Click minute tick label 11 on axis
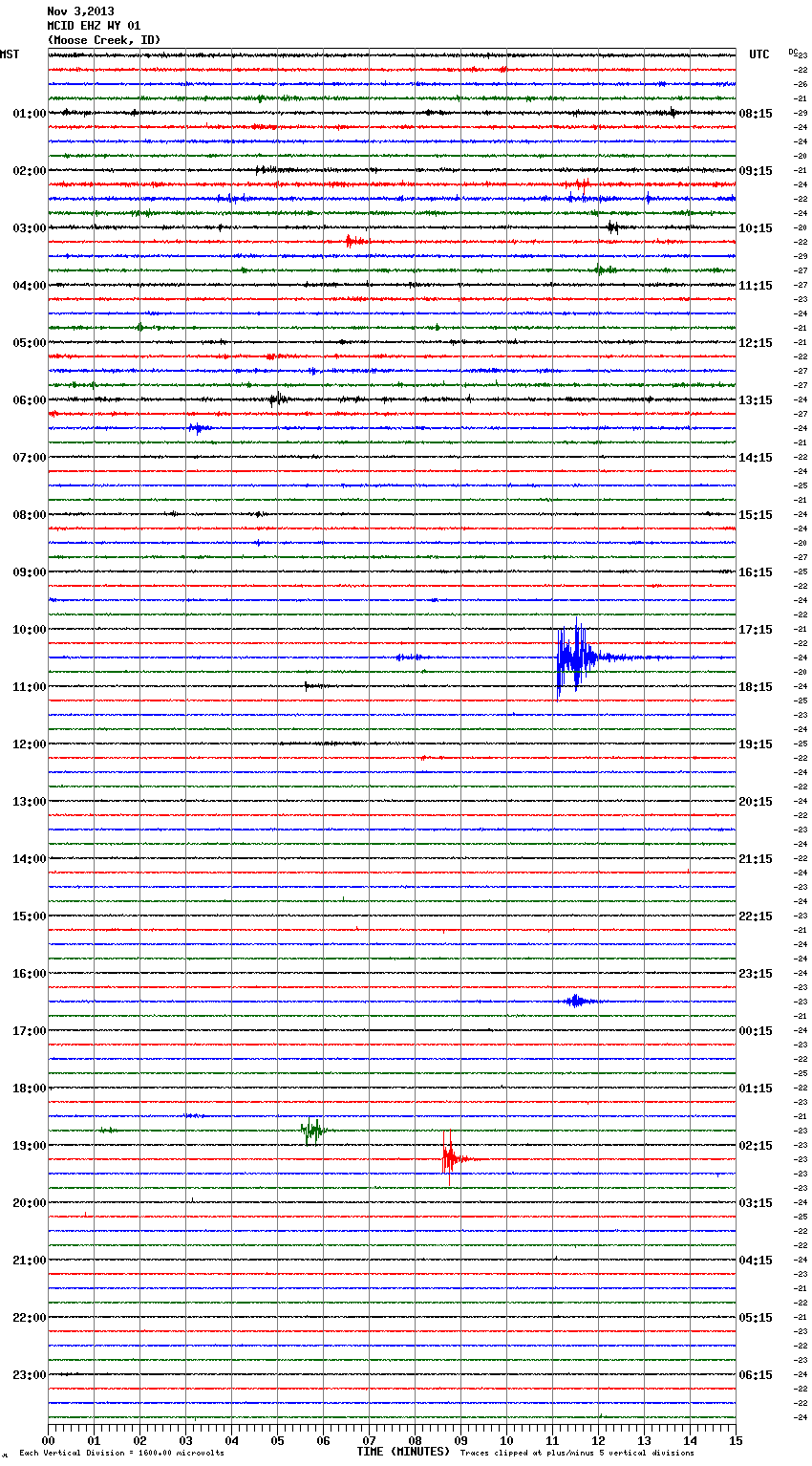This screenshot has height=1466, width=812. coord(552,1440)
